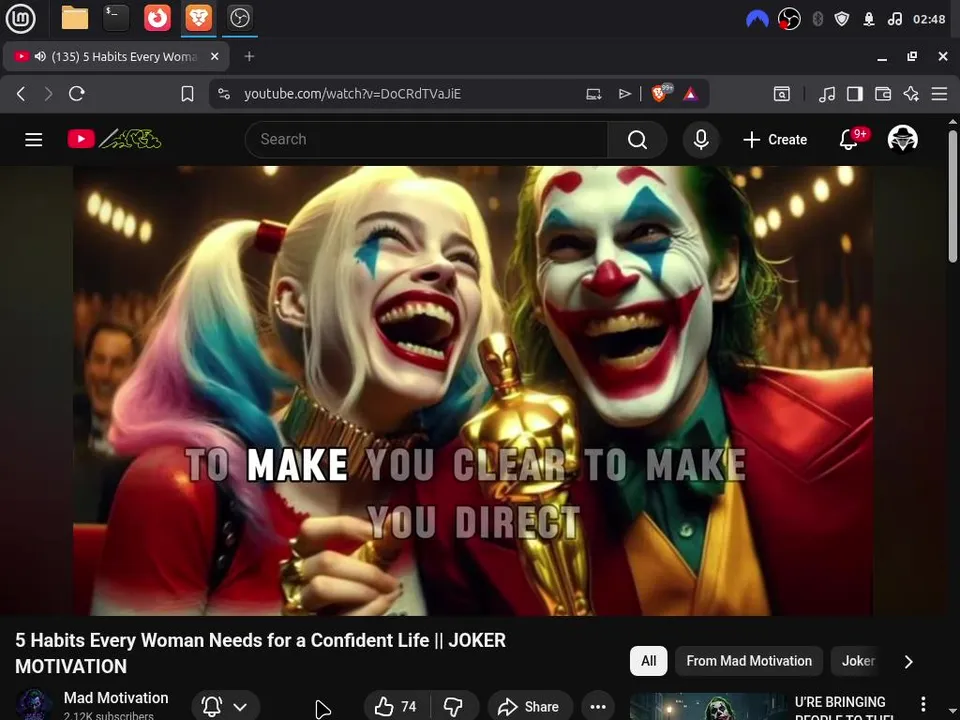The height and width of the screenshot is (720, 960).
Task: Open the clock showing 02:48
Action: 929,19
